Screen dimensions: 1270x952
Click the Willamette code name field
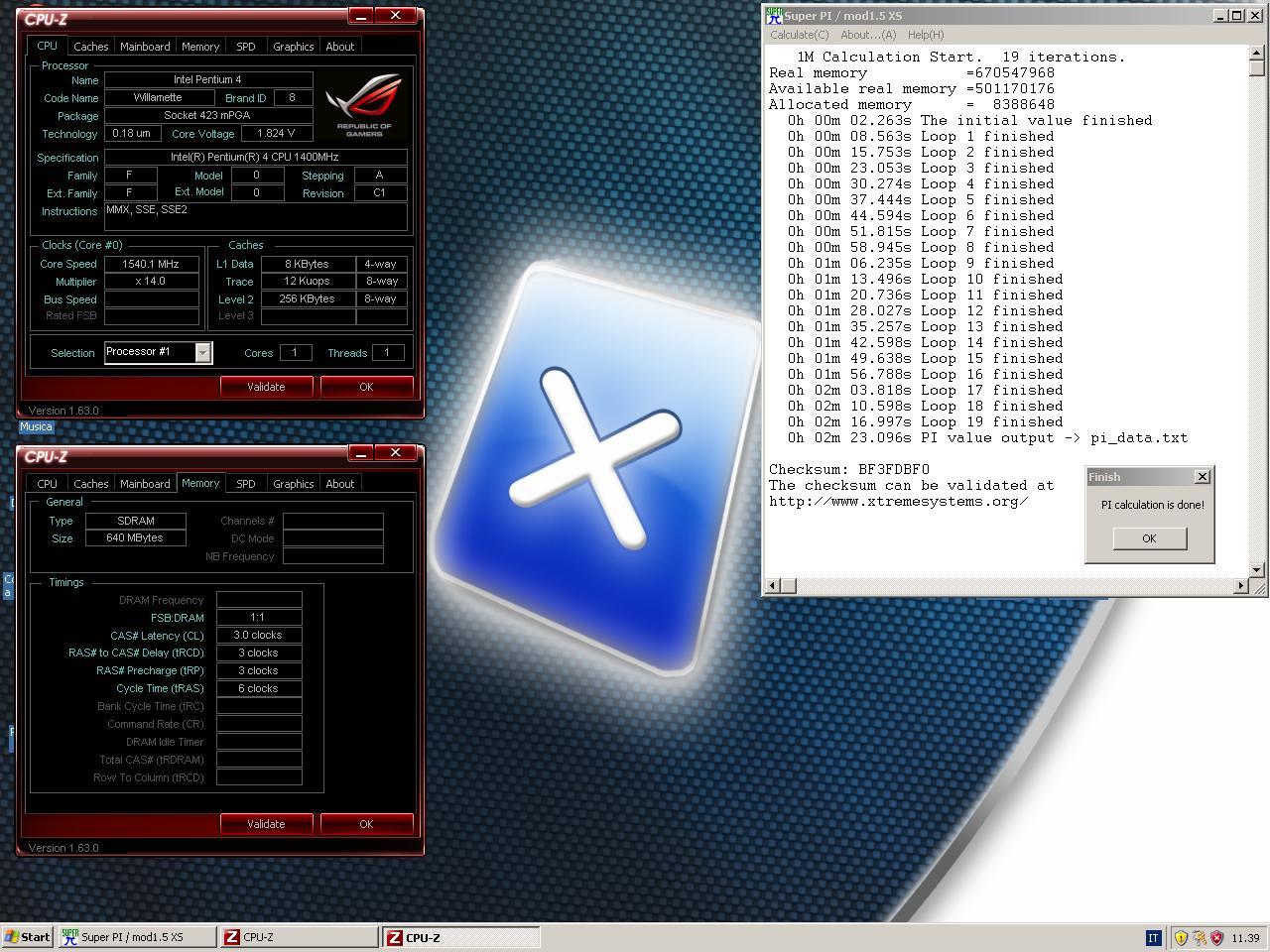[x=159, y=98]
